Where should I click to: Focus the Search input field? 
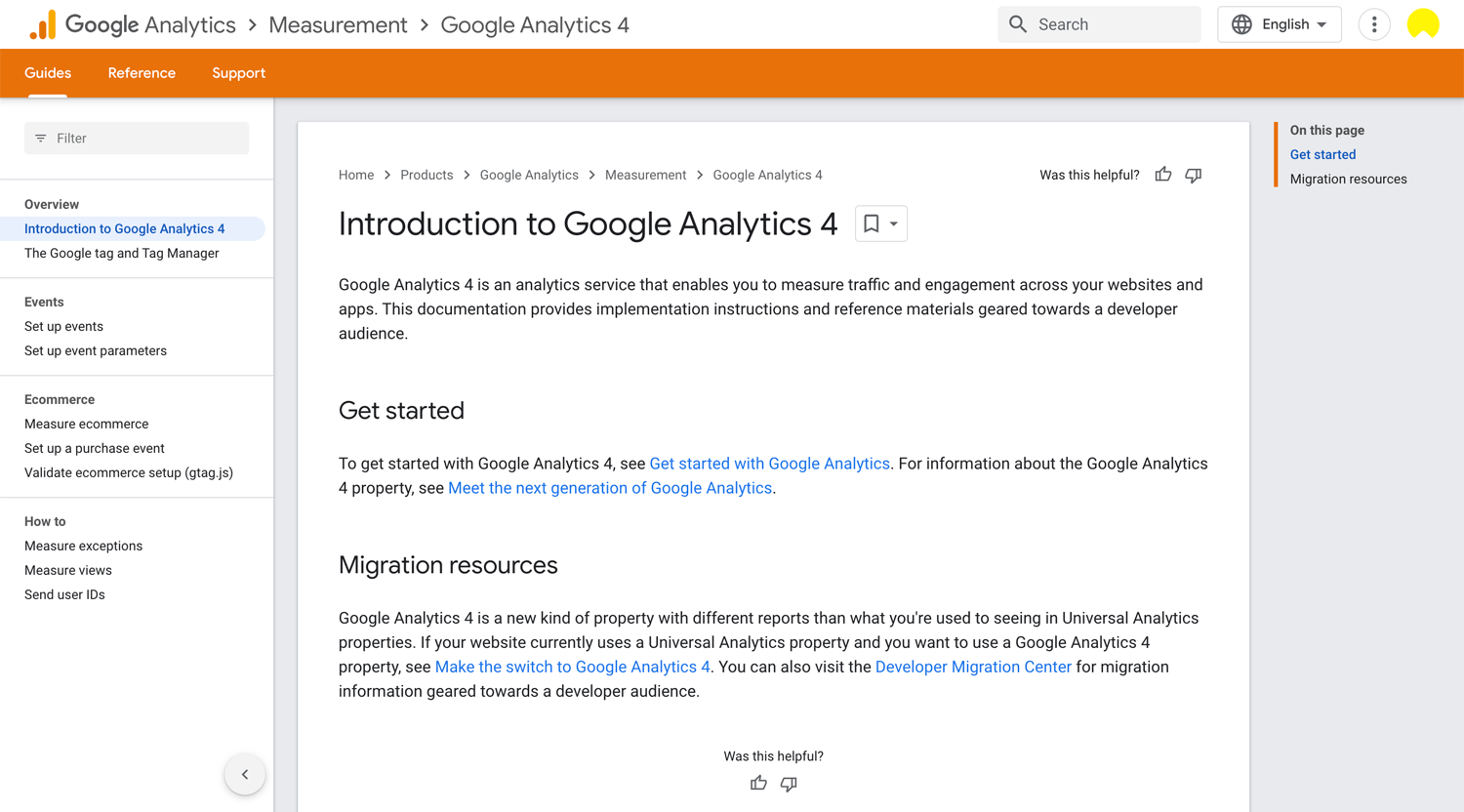[1099, 24]
